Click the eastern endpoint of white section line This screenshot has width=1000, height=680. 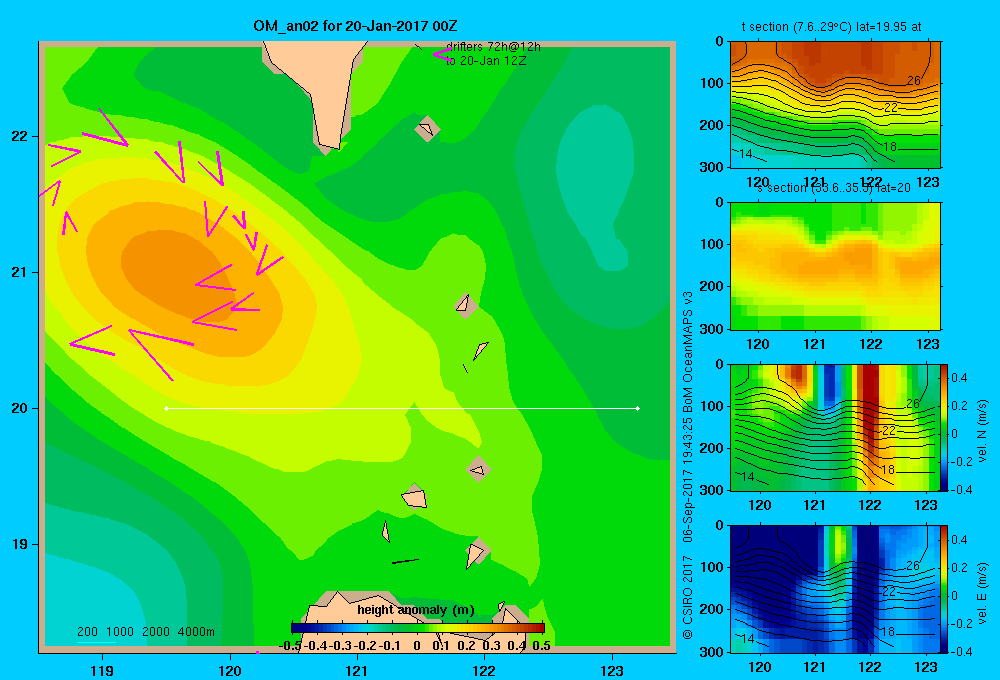click(x=638, y=408)
